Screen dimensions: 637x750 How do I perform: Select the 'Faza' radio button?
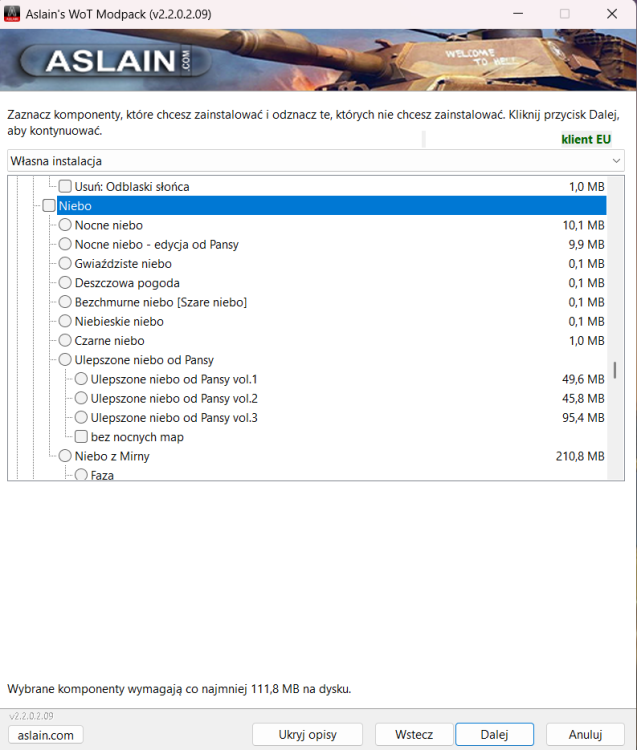point(81,475)
